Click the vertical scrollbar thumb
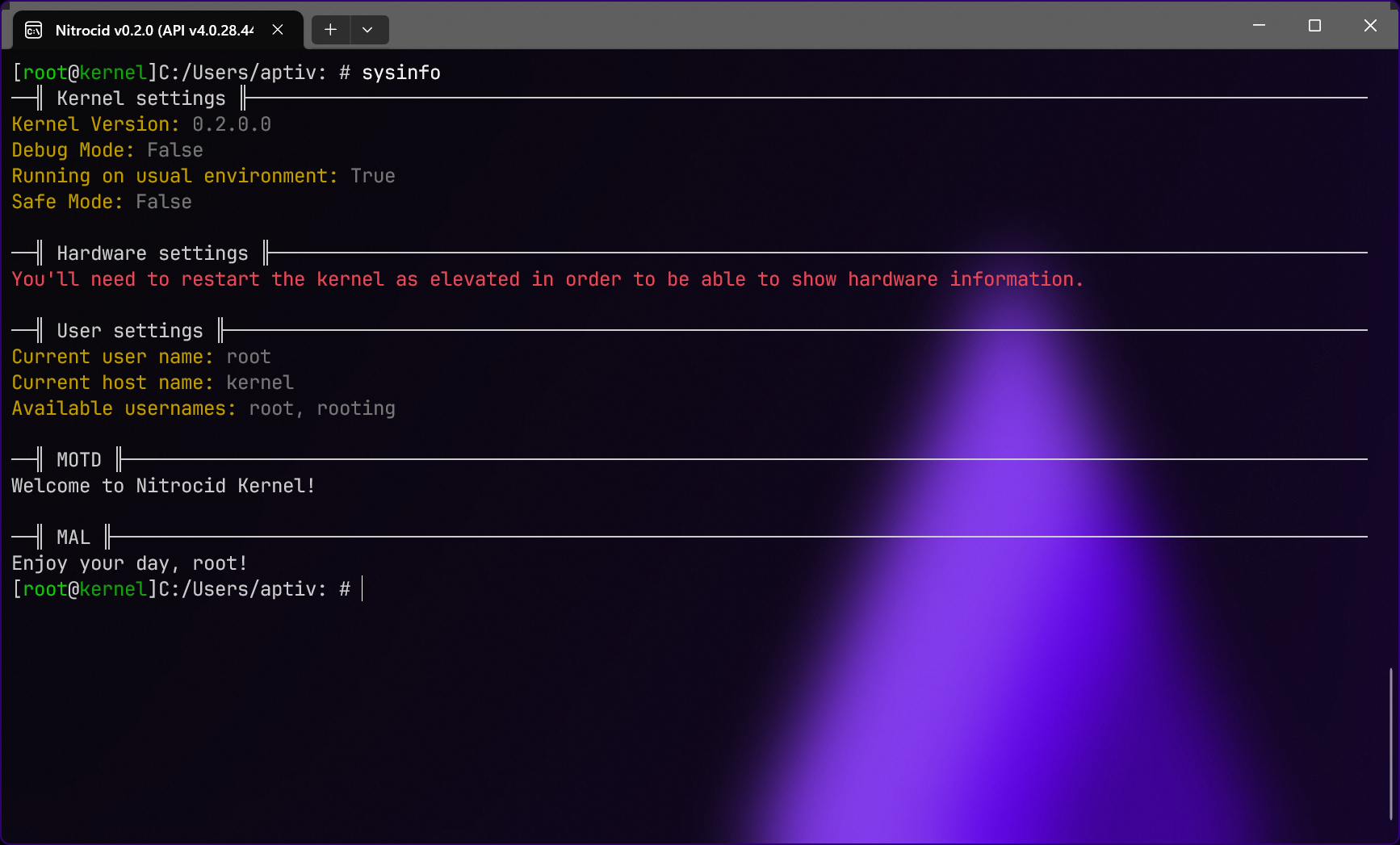Viewport: 1400px width, 845px height. point(1390,743)
